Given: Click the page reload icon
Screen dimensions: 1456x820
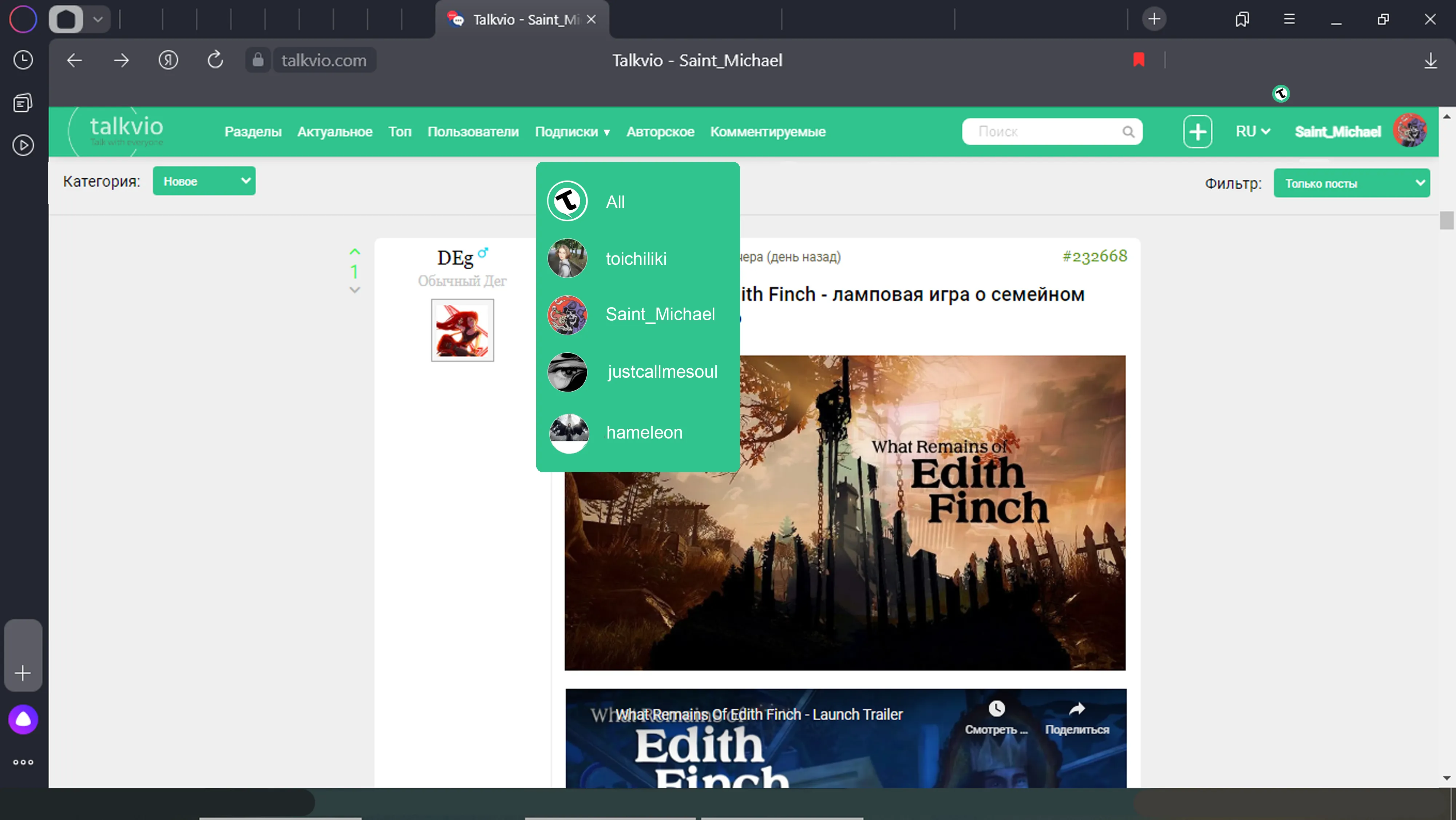Looking at the screenshot, I should 215,60.
